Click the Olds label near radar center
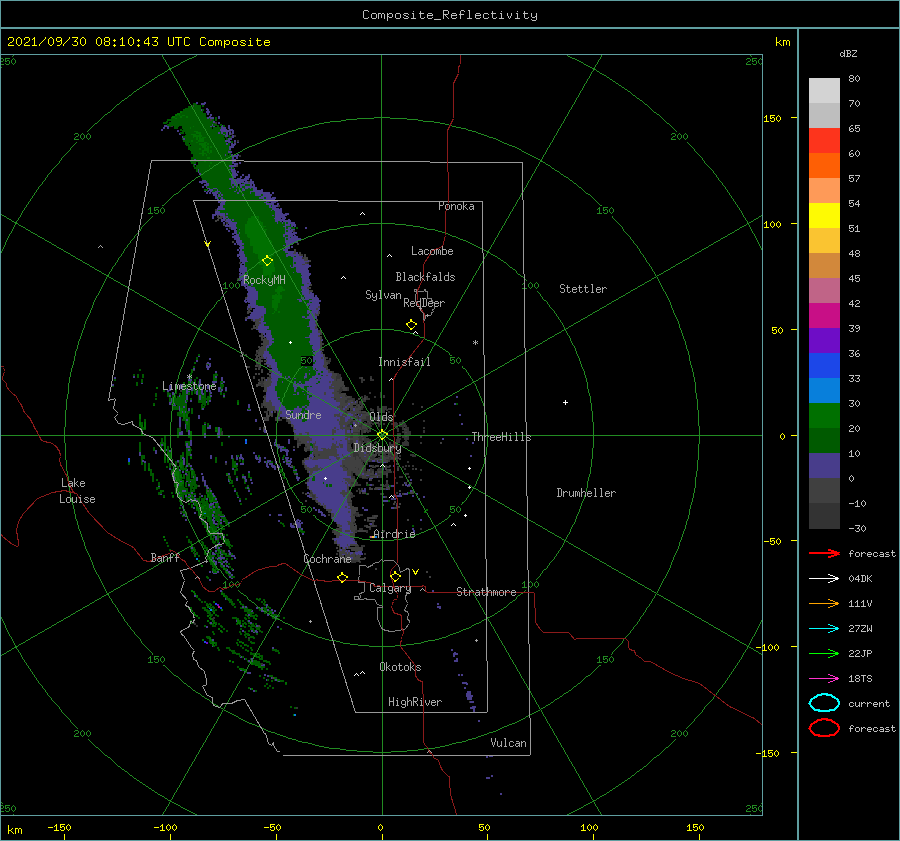Viewport: 900px width, 841px height. click(381, 417)
